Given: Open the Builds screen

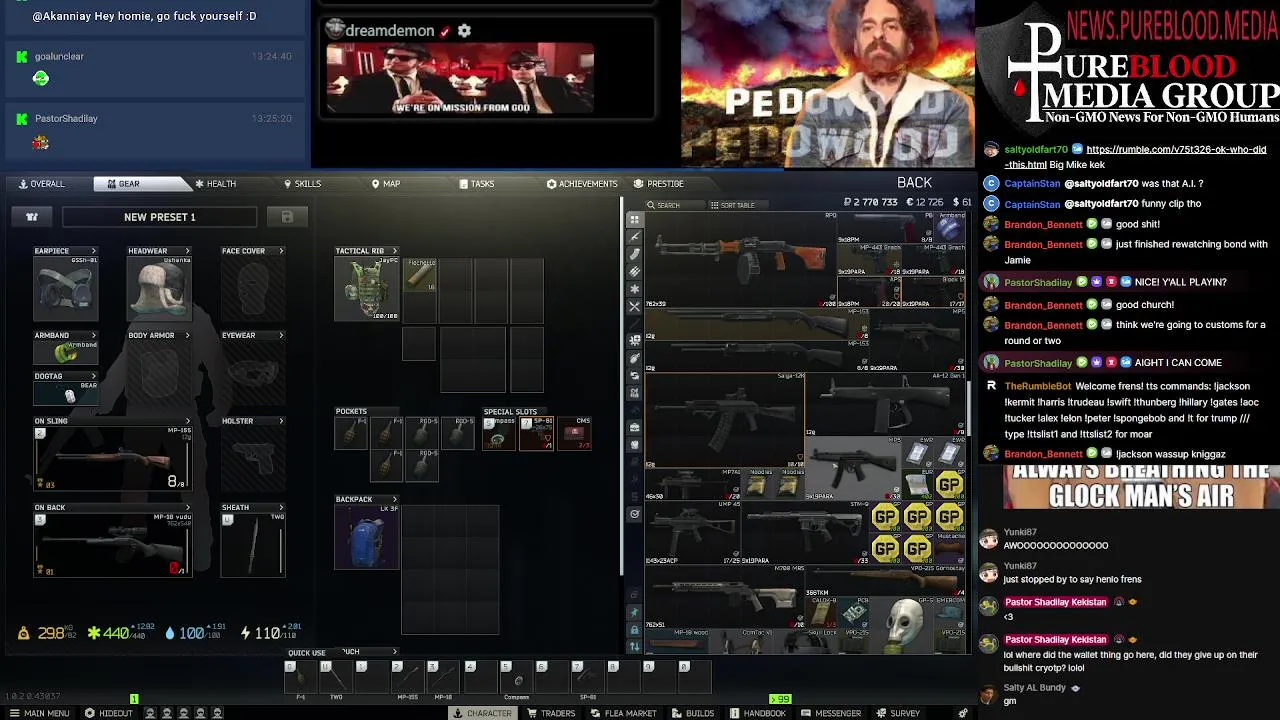Looking at the screenshot, I should click(x=693, y=713).
